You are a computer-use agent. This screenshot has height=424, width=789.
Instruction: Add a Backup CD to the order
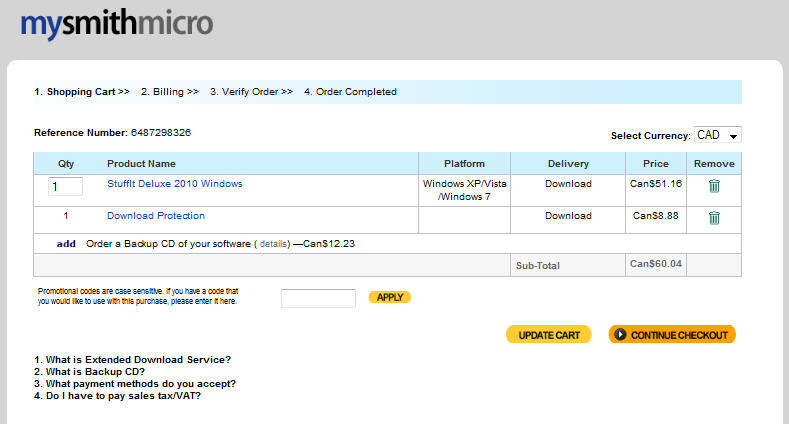(66, 244)
